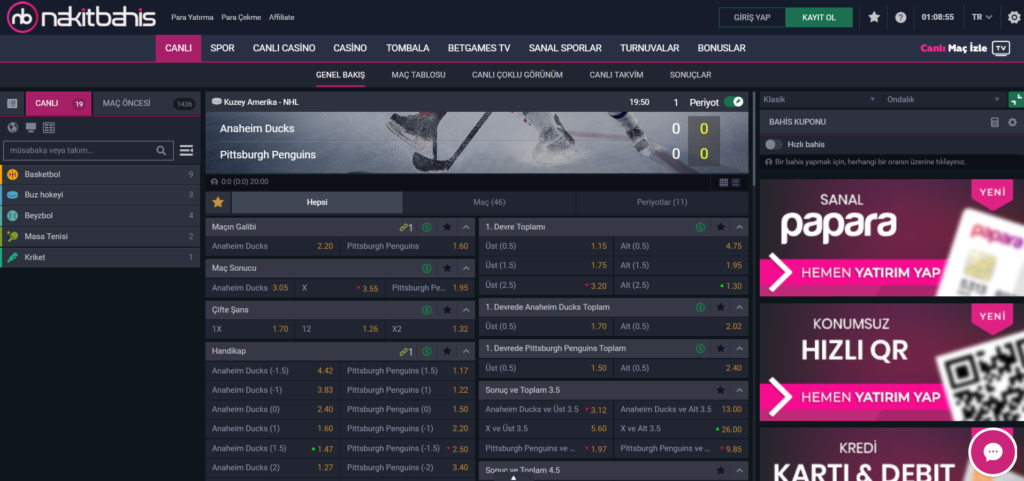Favorite the Maç Sonucu market

pos(447,268)
